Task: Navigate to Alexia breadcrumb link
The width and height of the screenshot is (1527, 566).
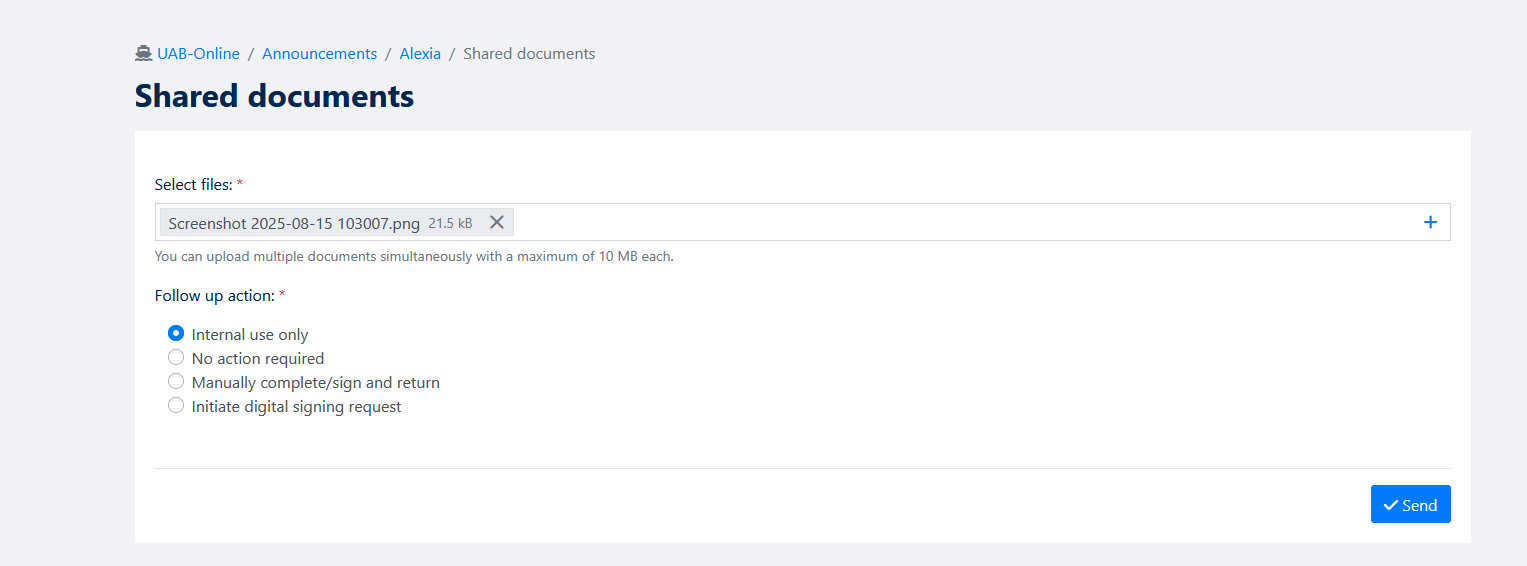Action: pos(420,54)
